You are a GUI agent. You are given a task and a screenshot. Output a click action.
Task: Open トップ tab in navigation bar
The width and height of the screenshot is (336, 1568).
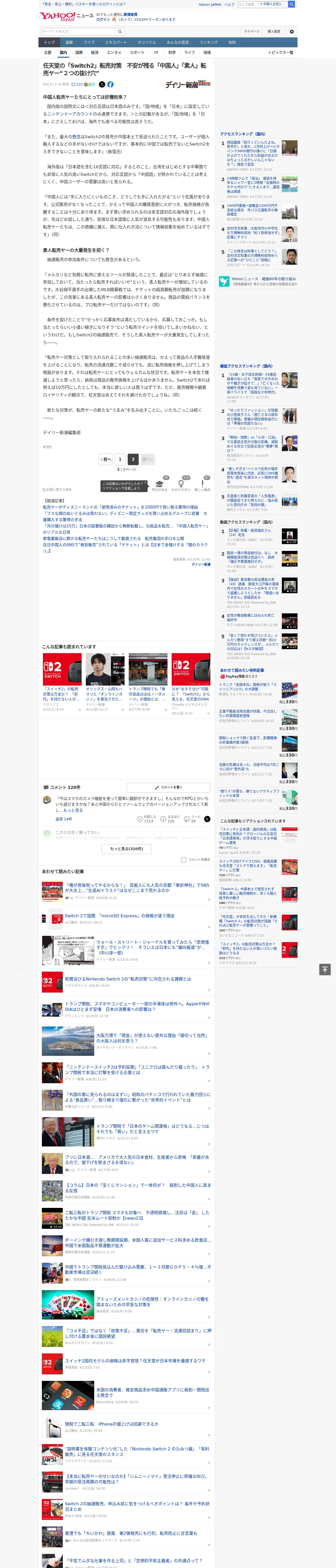[49, 42]
